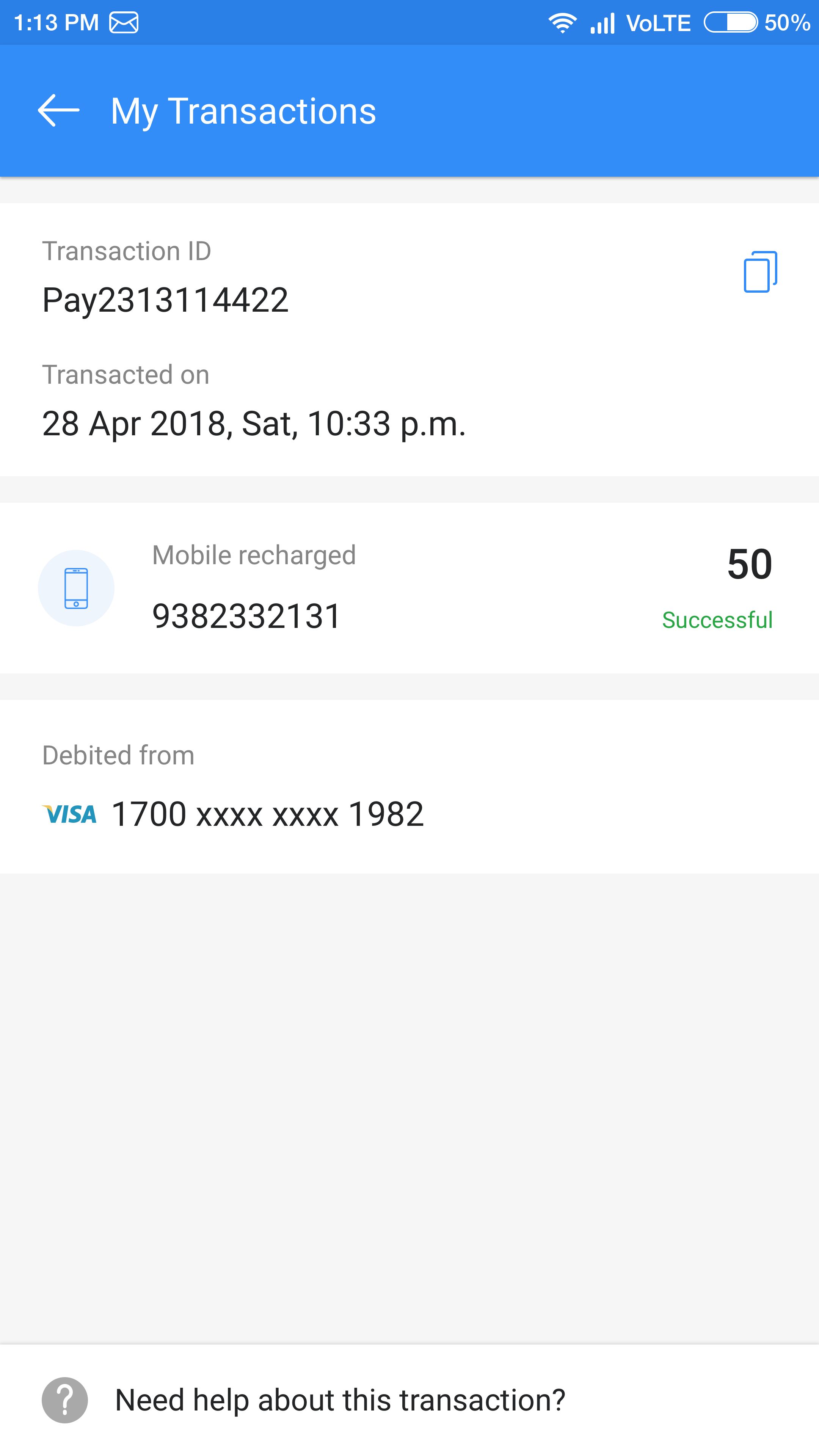Tap the green Successful status text
The height and width of the screenshot is (1456, 819).
[717, 620]
